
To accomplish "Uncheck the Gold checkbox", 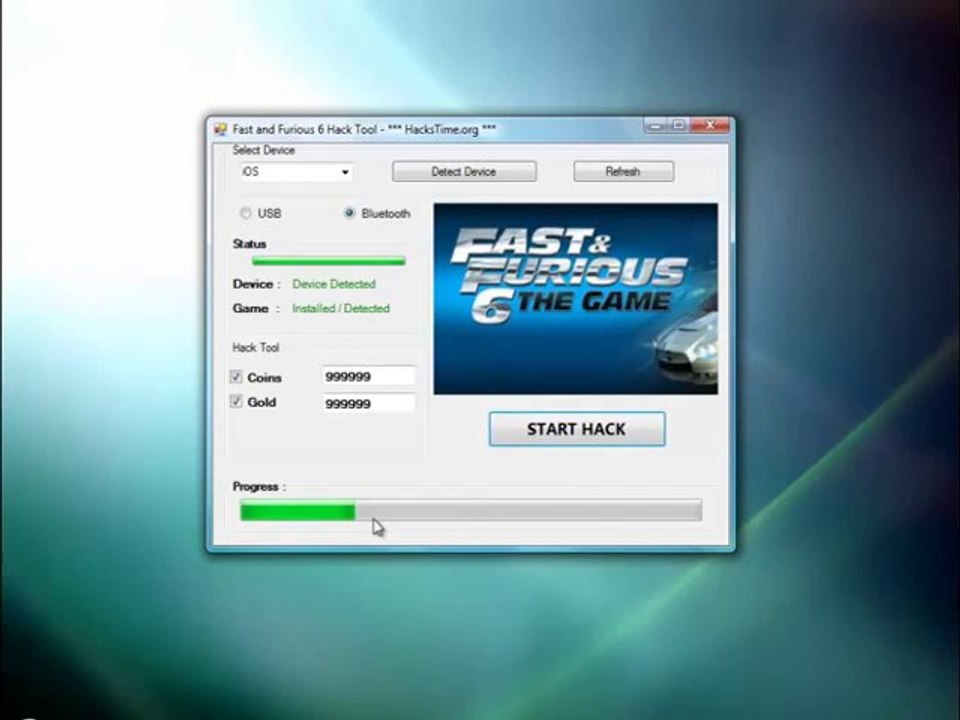I will click(236, 402).
